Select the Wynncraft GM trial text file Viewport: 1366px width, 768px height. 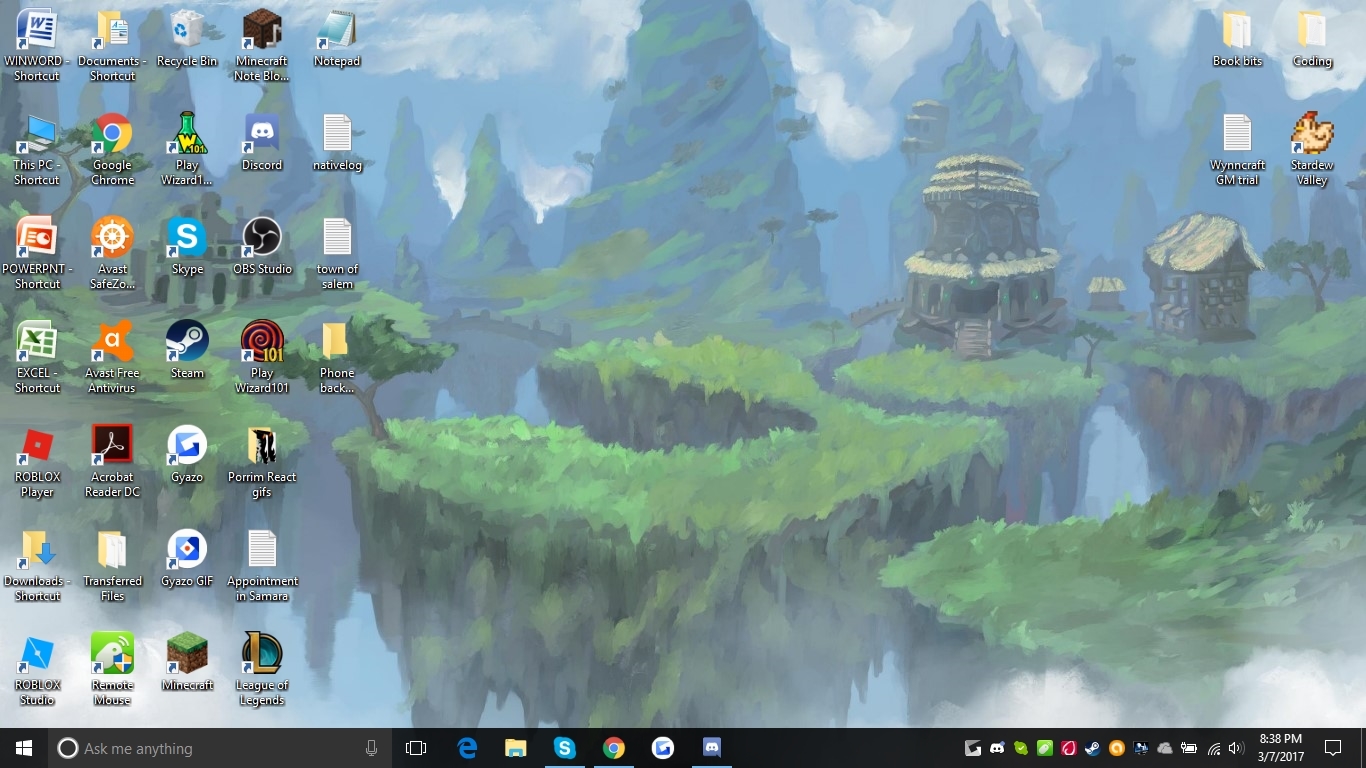(x=1237, y=133)
